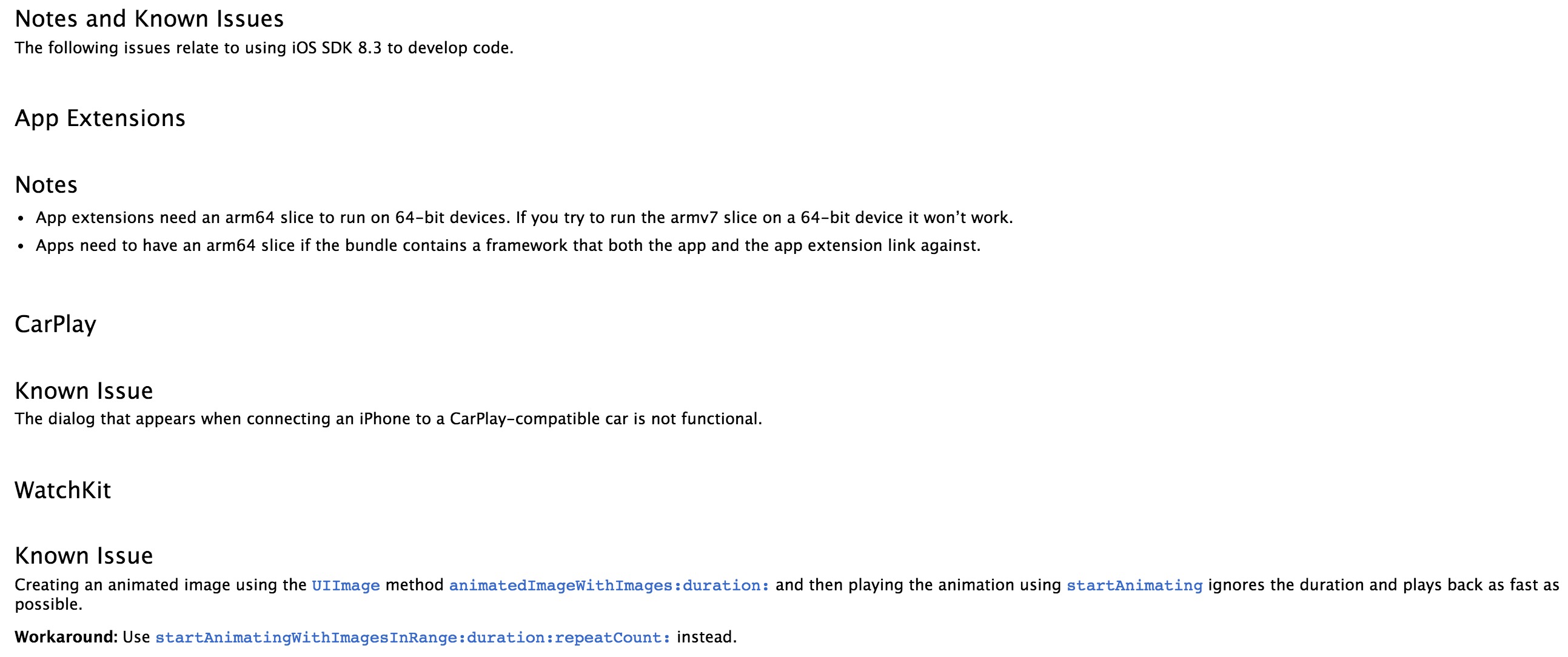The height and width of the screenshot is (657, 1568).
Task: Click the App Extensions section heading
Action: 100,118
